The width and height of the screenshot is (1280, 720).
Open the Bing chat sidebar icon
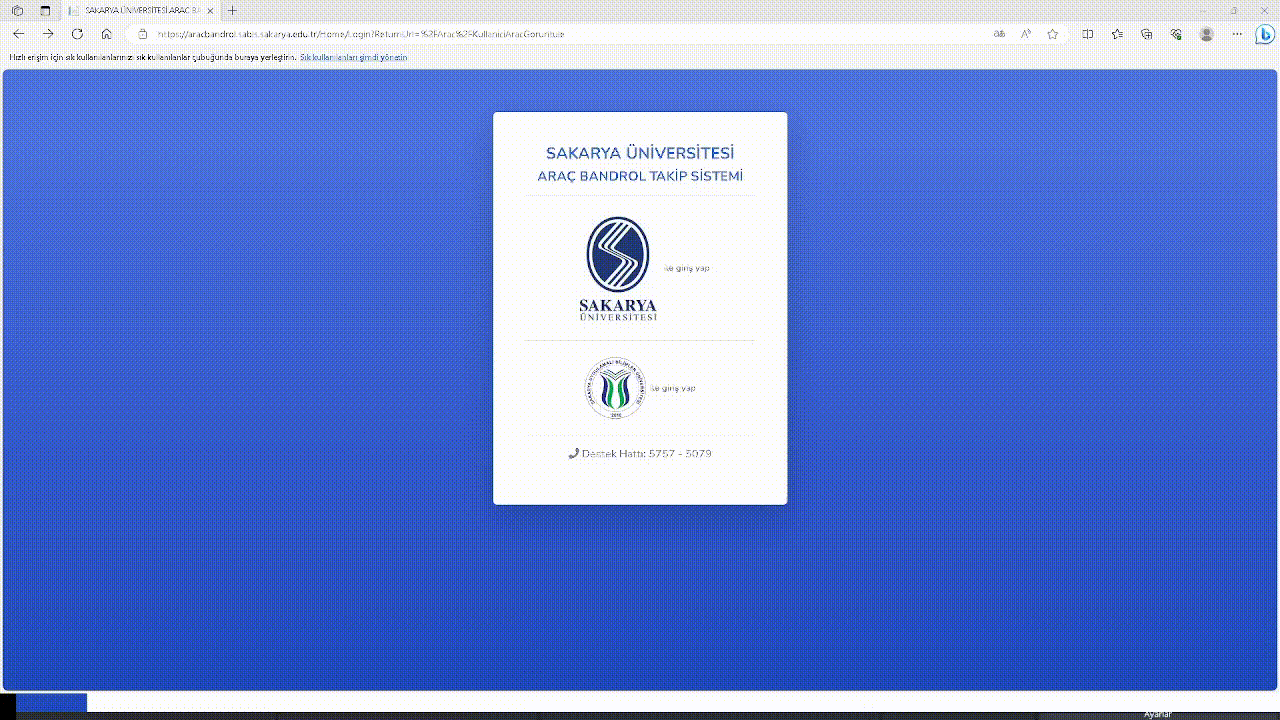tap(1265, 34)
